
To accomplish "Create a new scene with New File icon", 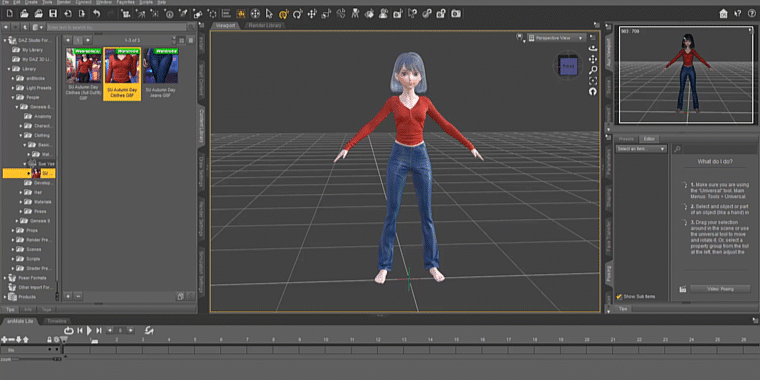I will coord(10,14).
